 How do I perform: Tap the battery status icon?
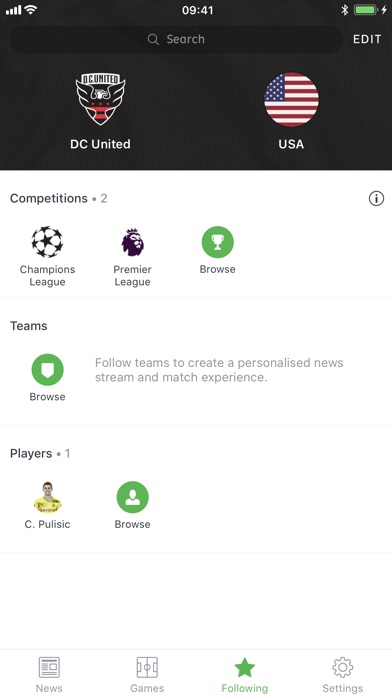coord(365,10)
